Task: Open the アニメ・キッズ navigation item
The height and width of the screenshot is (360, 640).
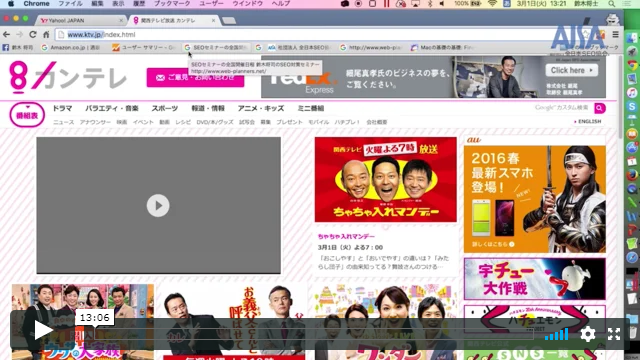Action: pyautogui.click(x=261, y=108)
